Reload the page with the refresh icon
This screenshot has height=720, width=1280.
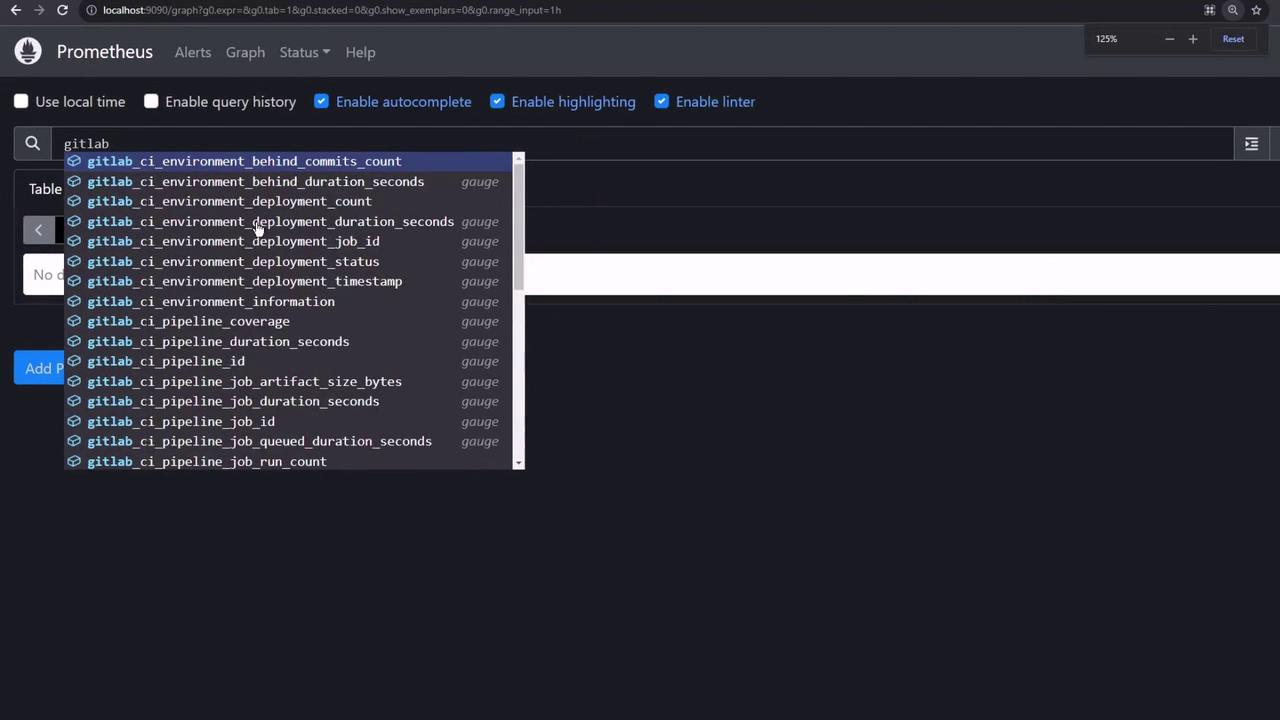(62, 10)
